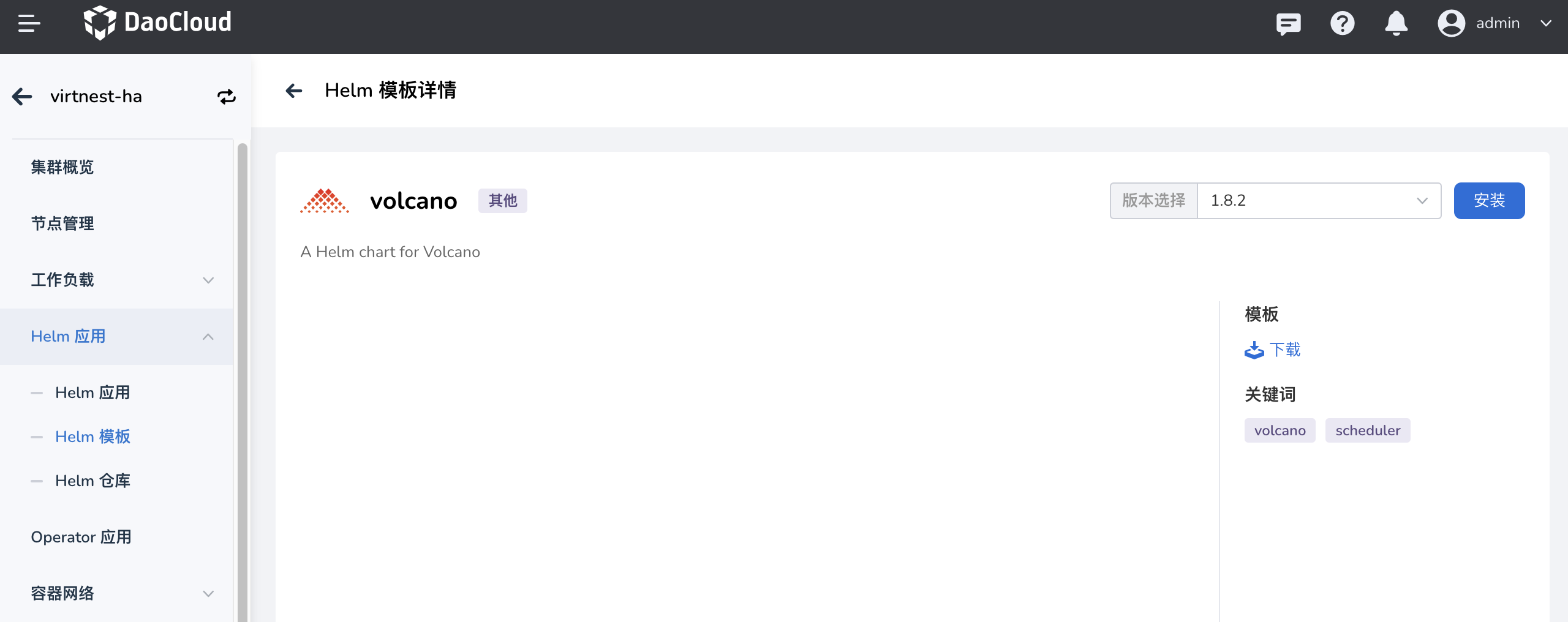
Task: Select Helm 仓库 in the sidebar
Action: (92, 481)
